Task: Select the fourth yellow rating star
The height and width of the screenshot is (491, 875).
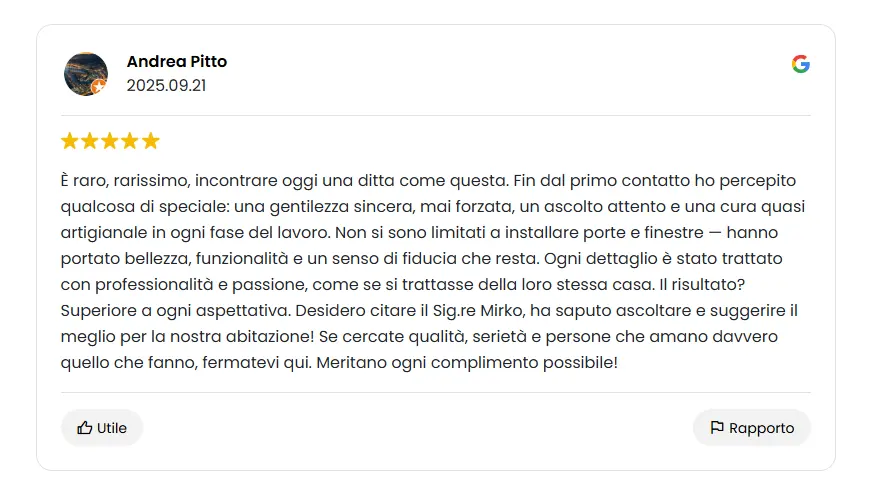Action: coord(130,141)
